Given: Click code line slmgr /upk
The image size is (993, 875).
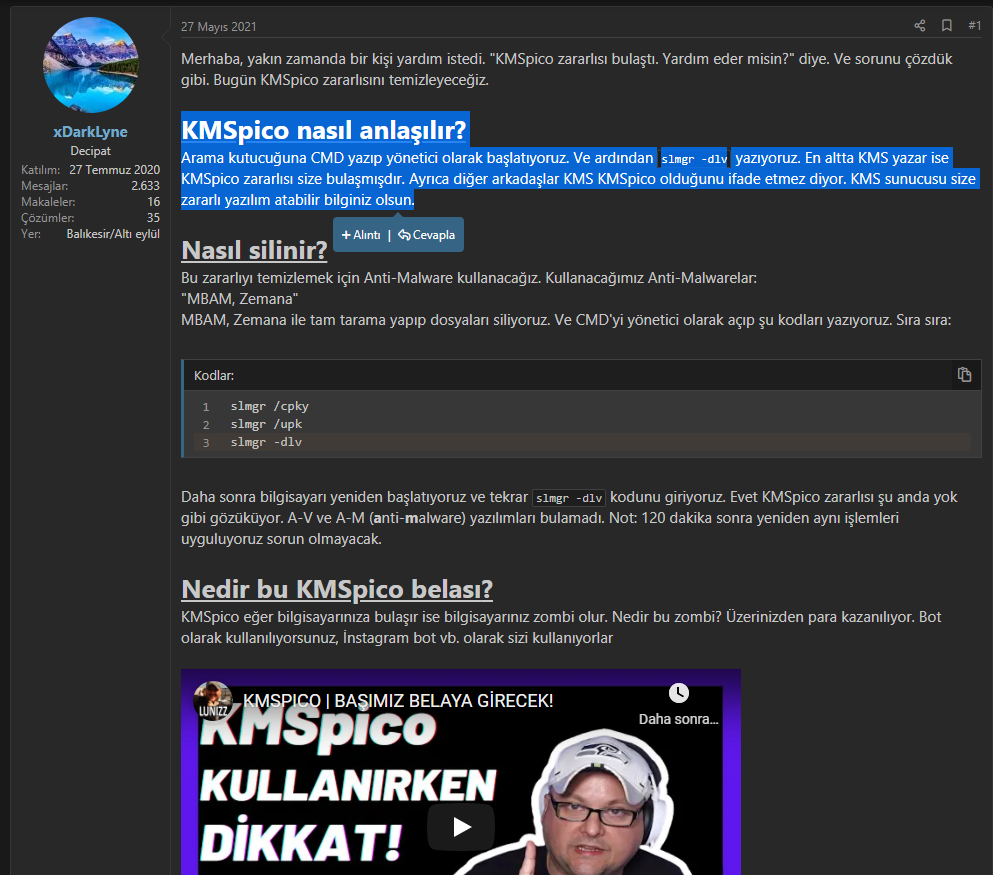Looking at the screenshot, I should (266, 424).
